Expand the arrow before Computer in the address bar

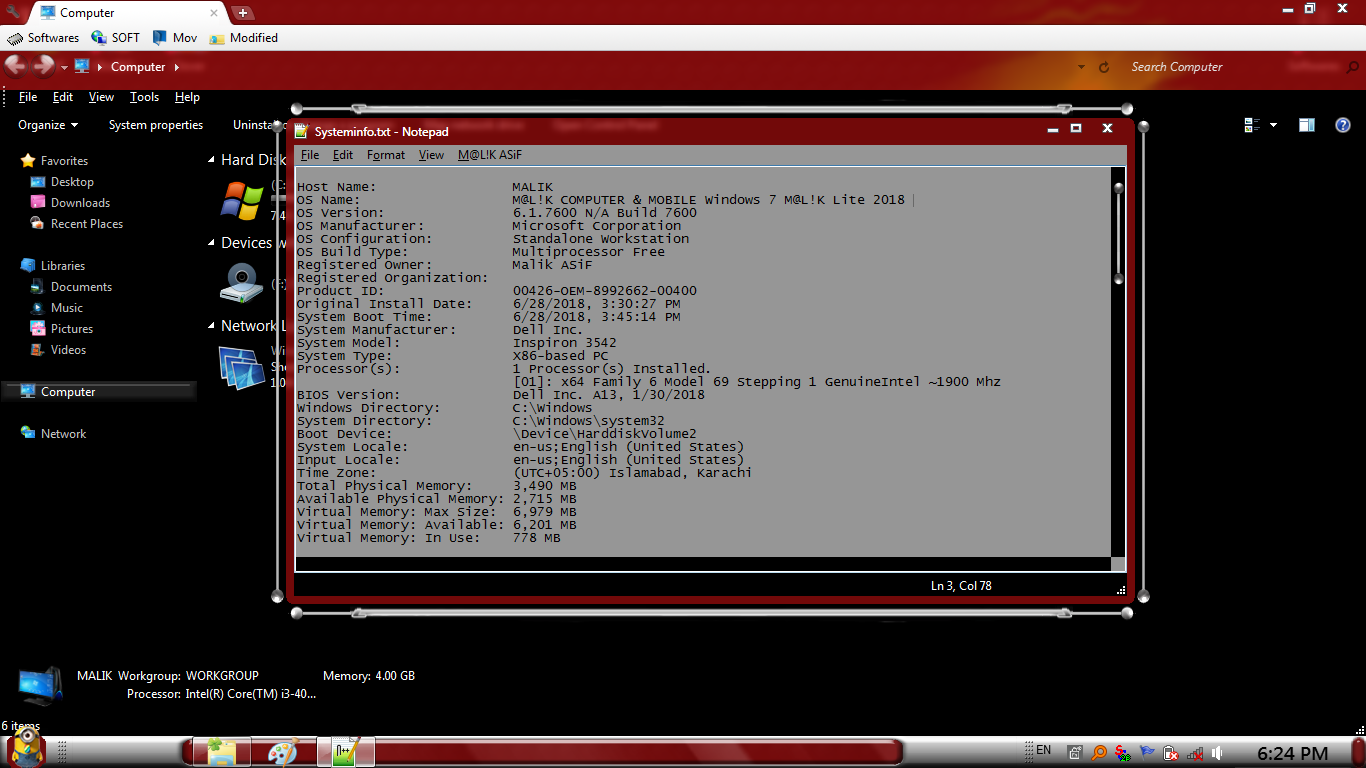pyautogui.click(x=100, y=67)
